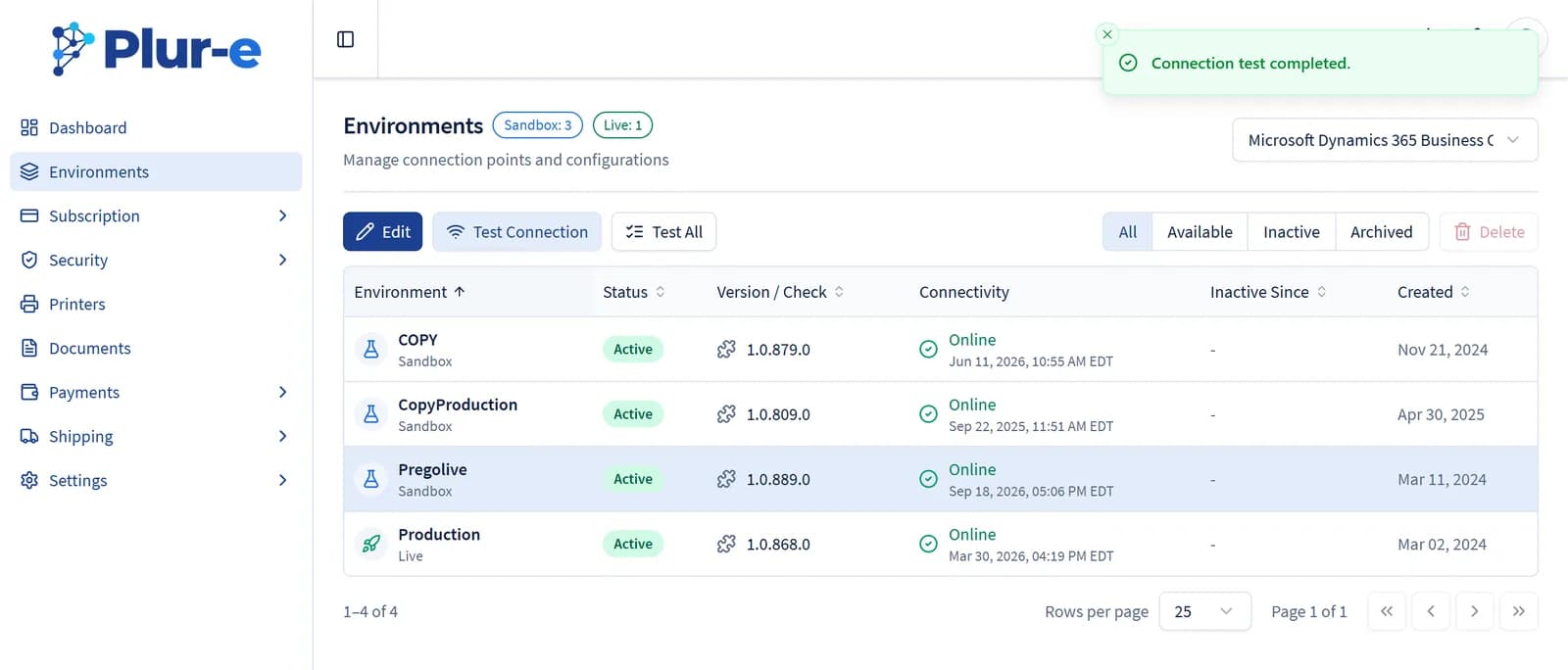Click the Online check icon for Pregolive

tap(928, 479)
